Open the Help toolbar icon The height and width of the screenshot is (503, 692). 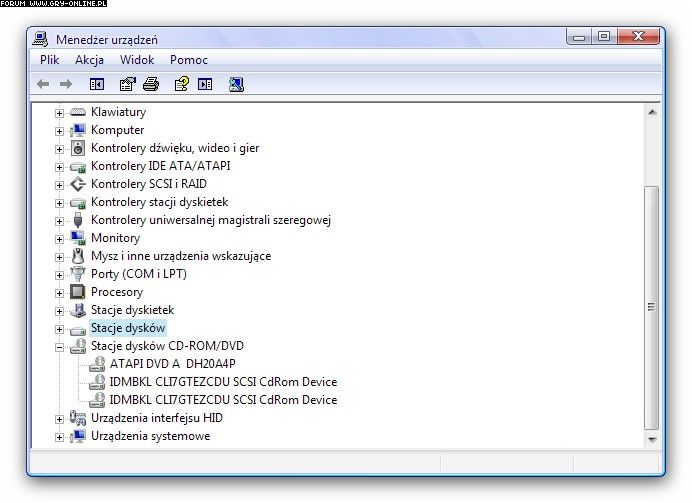(181, 85)
